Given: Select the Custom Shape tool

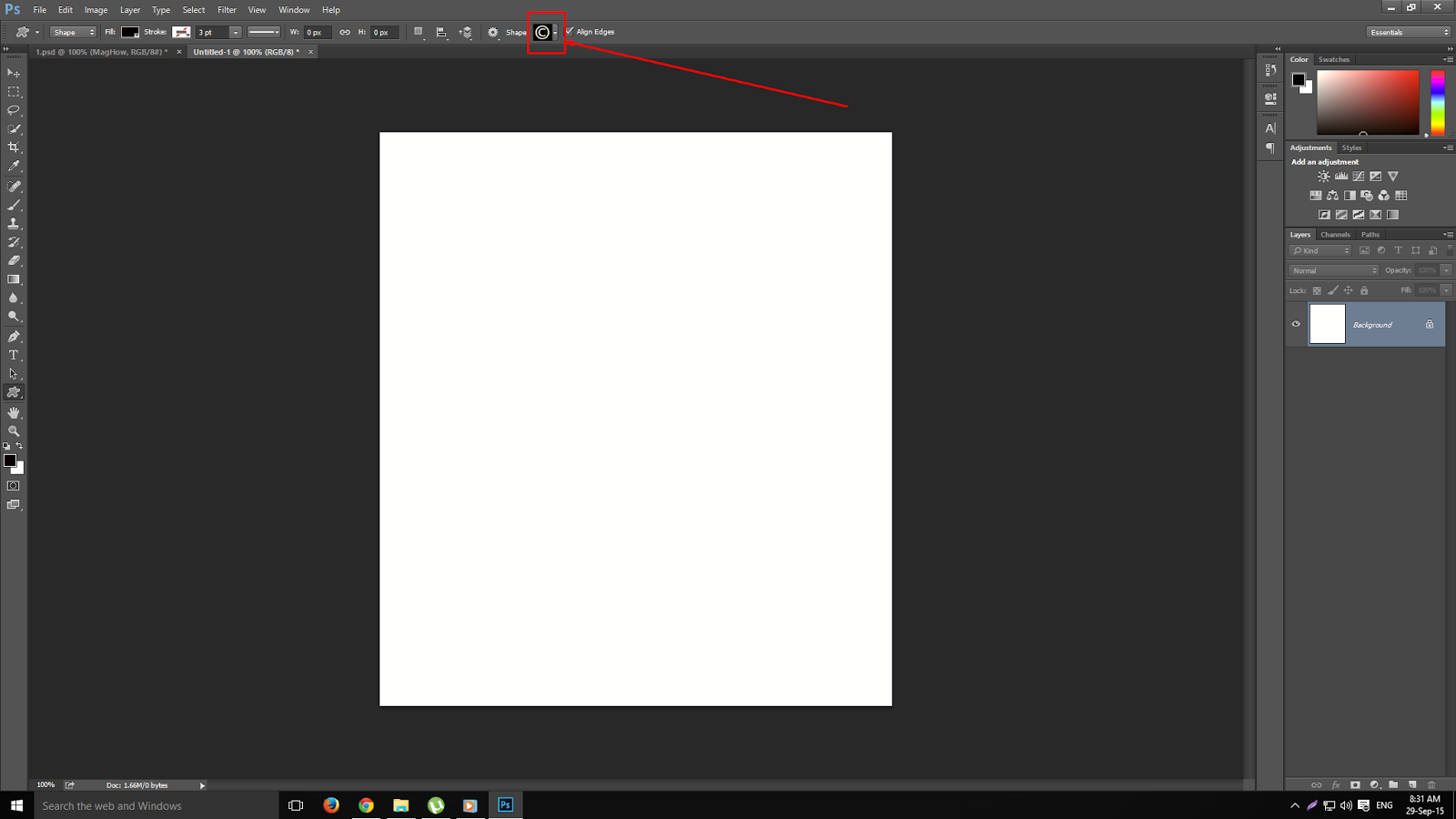Looking at the screenshot, I should coord(14,392).
